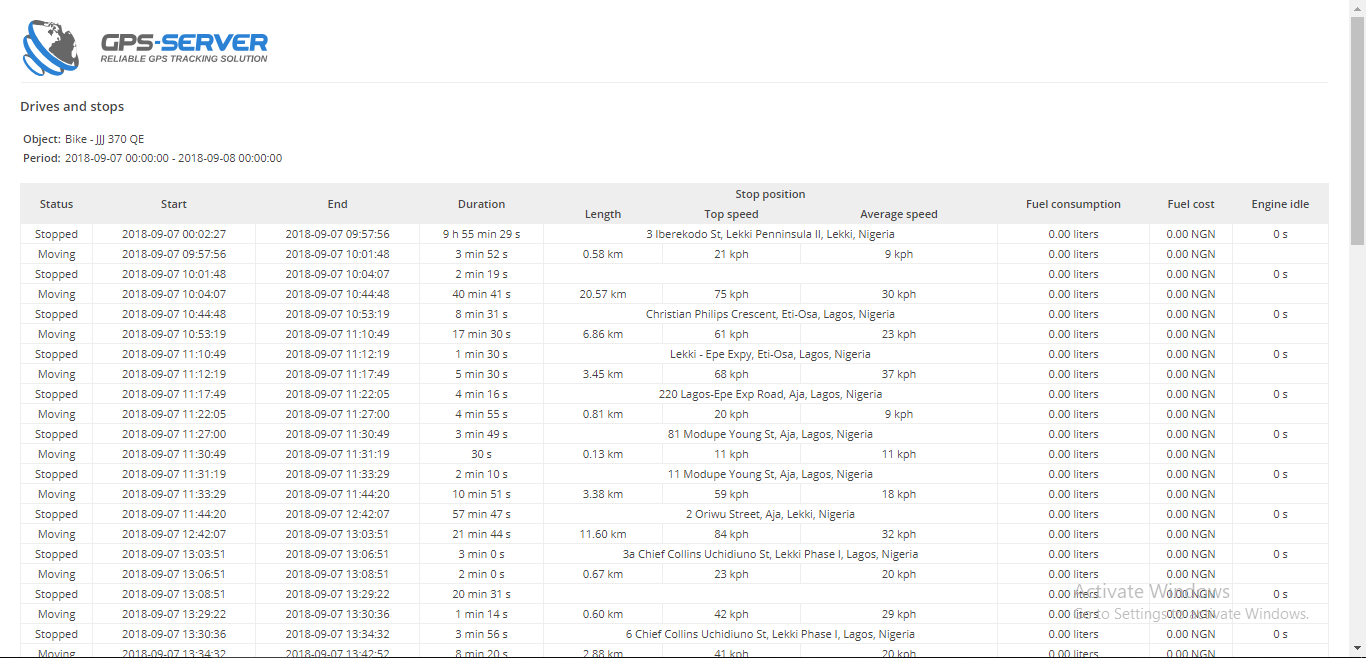Click the Fuel consumption column header
The height and width of the screenshot is (658, 1366).
pos(1073,204)
